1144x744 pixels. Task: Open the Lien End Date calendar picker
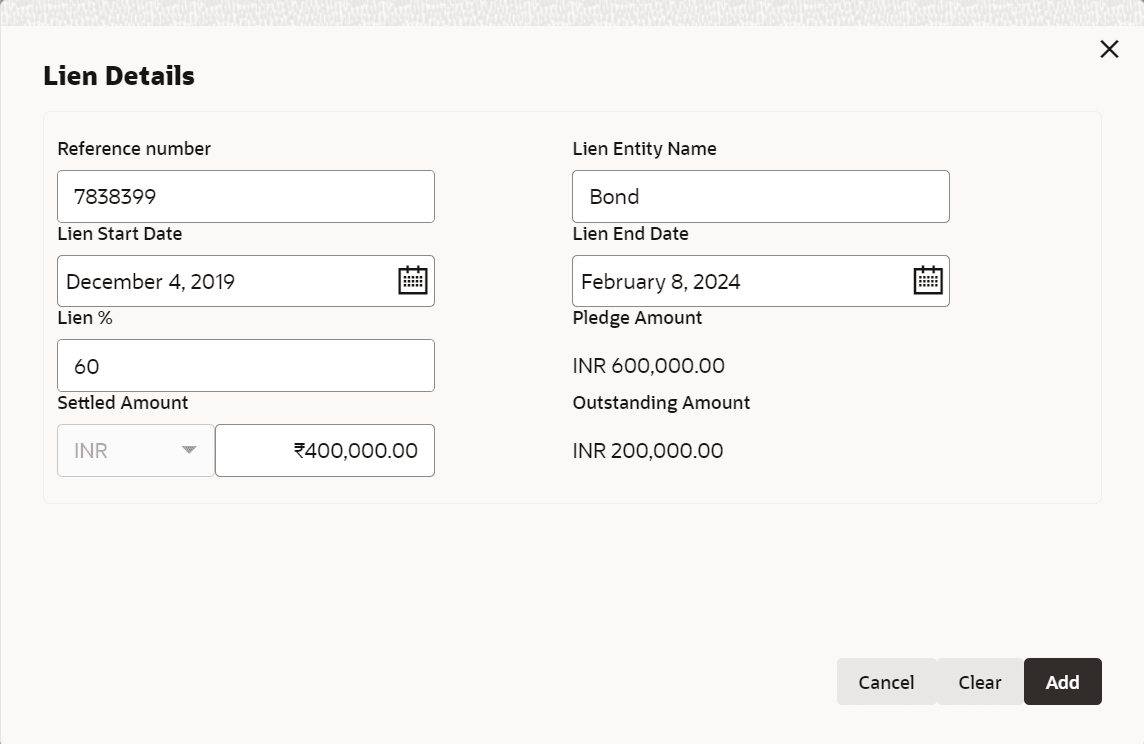(x=928, y=281)
